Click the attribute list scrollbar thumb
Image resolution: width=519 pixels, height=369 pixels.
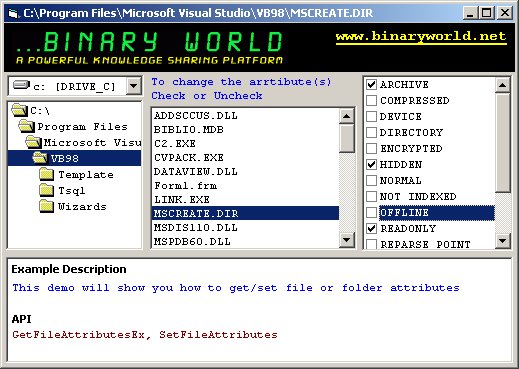pos(502,143)
